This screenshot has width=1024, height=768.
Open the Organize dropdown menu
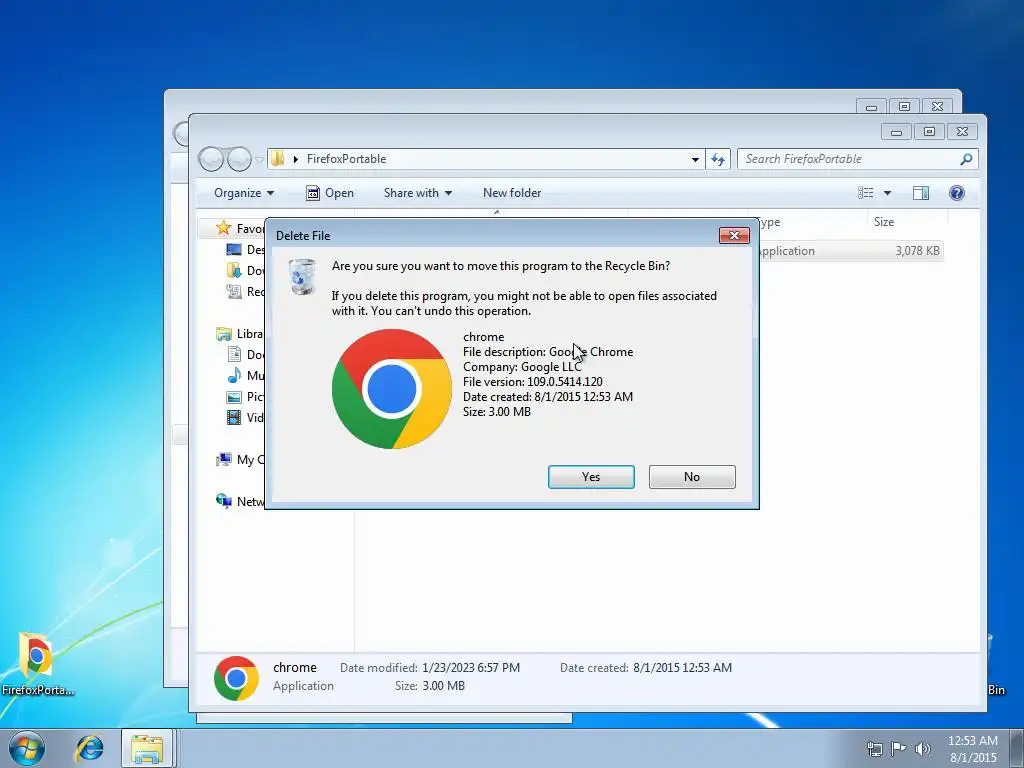pos(244,193)
